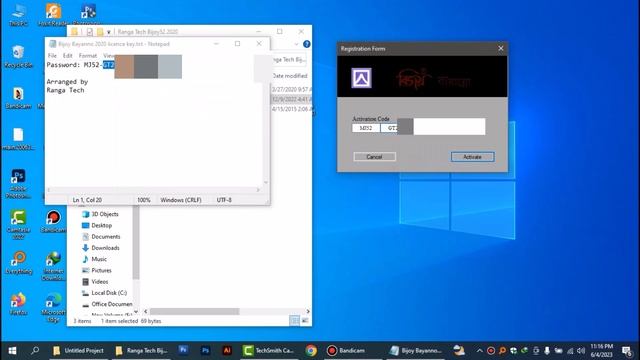Click 'Ln 1, Col 20' in Notepad status bar
This screenshot has height=360, width=640.
click(x=87, y=200)
